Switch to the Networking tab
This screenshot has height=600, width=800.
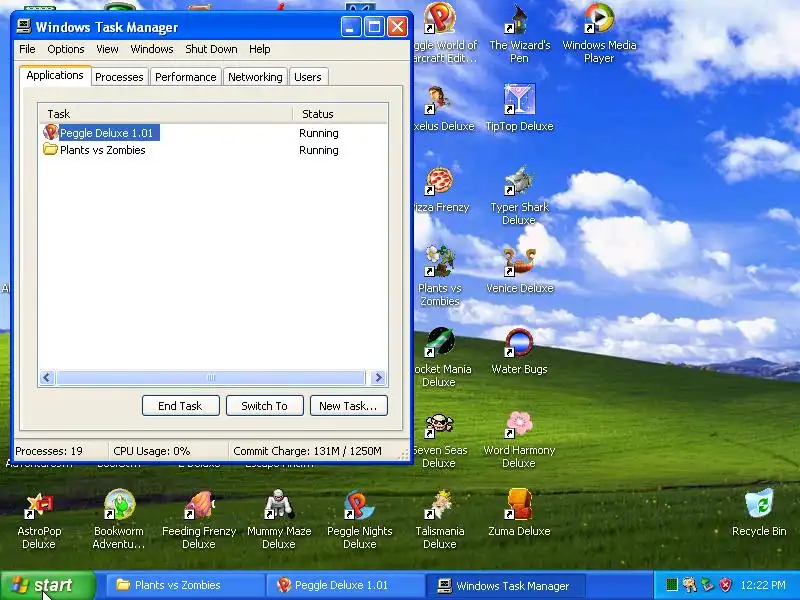pyautogui.click(x=255, y=77)
